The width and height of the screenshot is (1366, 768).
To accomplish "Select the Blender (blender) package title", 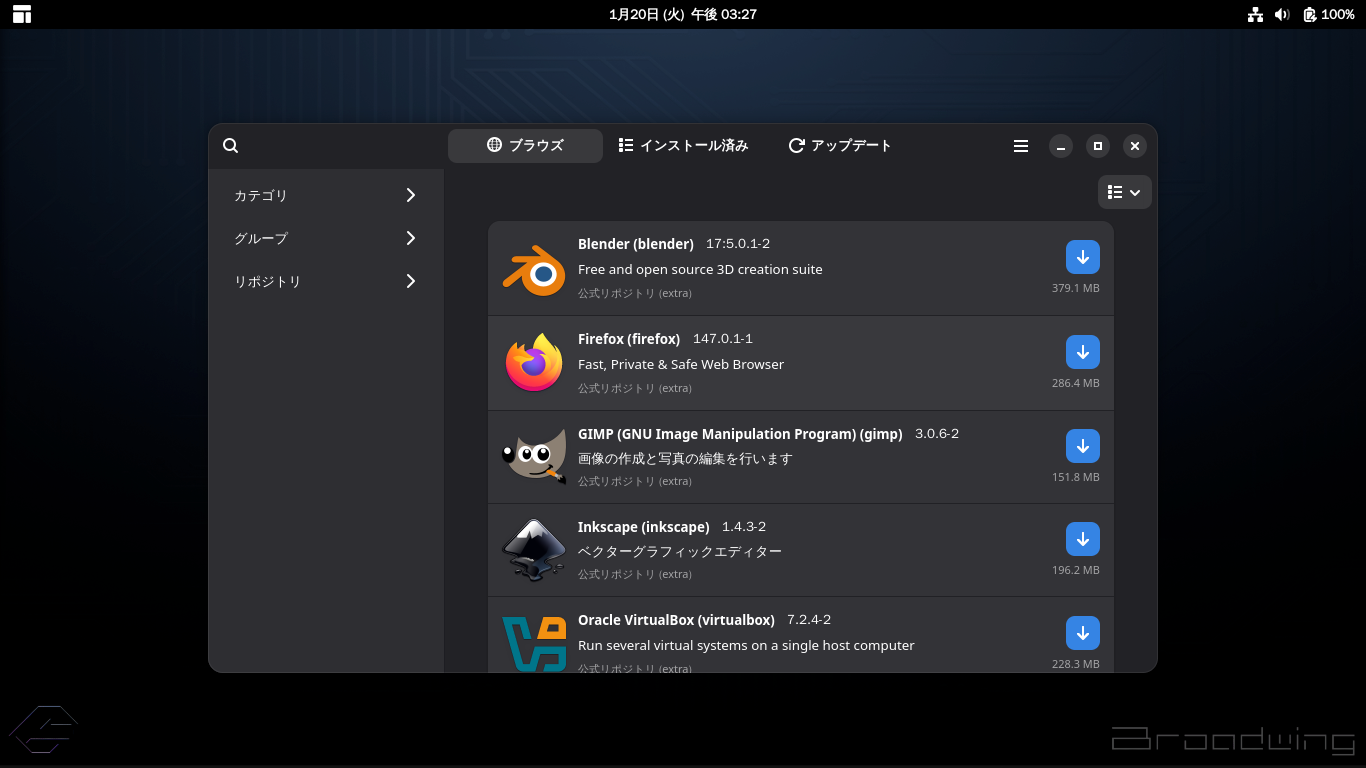I will point(636,244).
